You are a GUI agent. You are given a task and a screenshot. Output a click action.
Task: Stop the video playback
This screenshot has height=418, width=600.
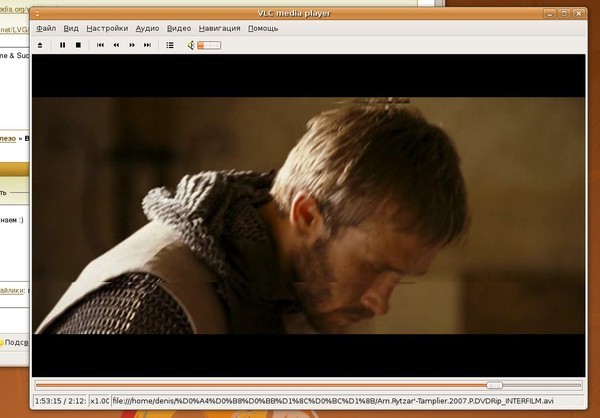pos(78,45)
